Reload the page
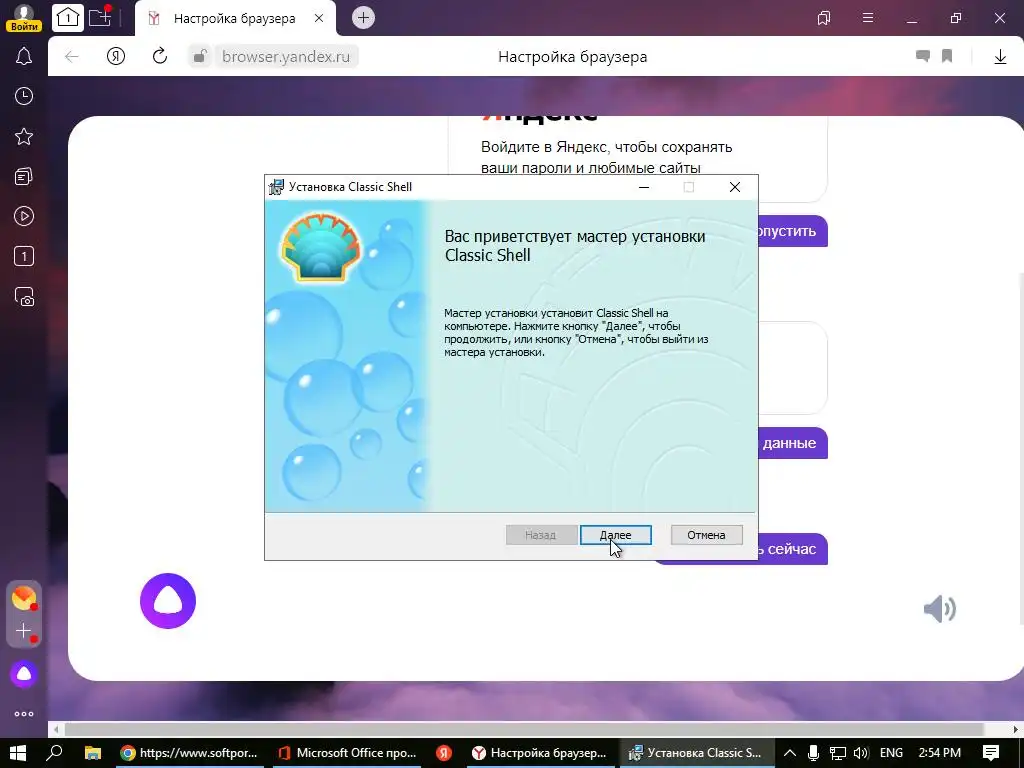 pyautogui.click(x=160, y=56)
